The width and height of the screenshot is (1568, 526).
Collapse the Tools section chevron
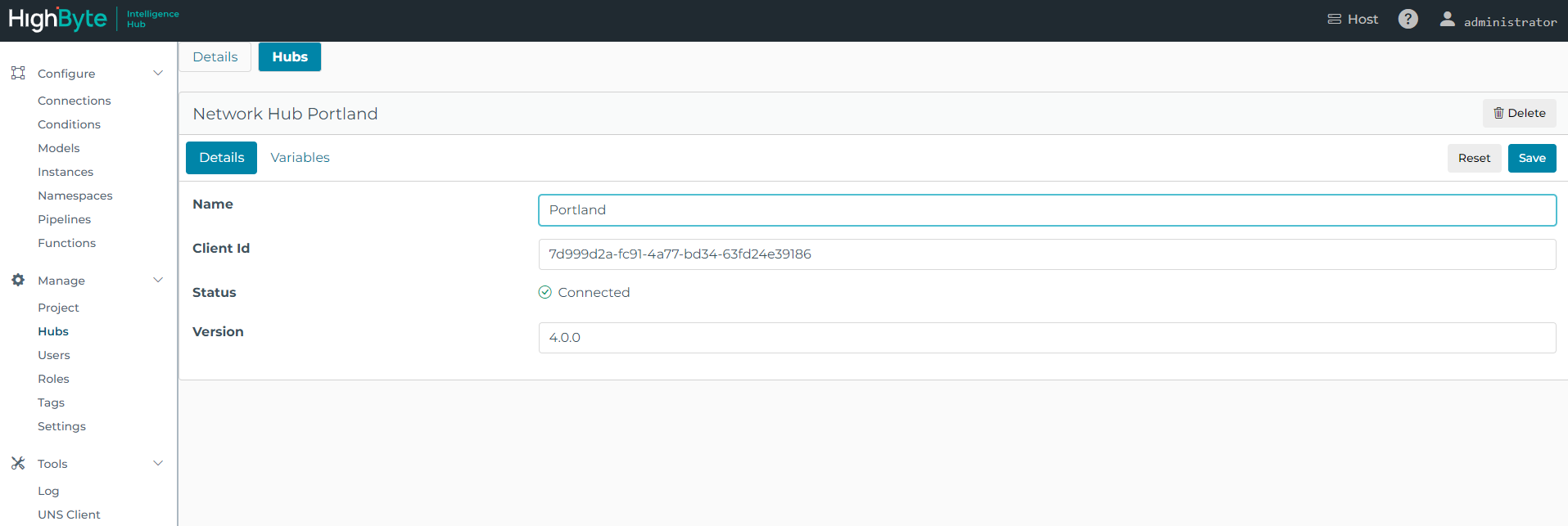point(158,463)
